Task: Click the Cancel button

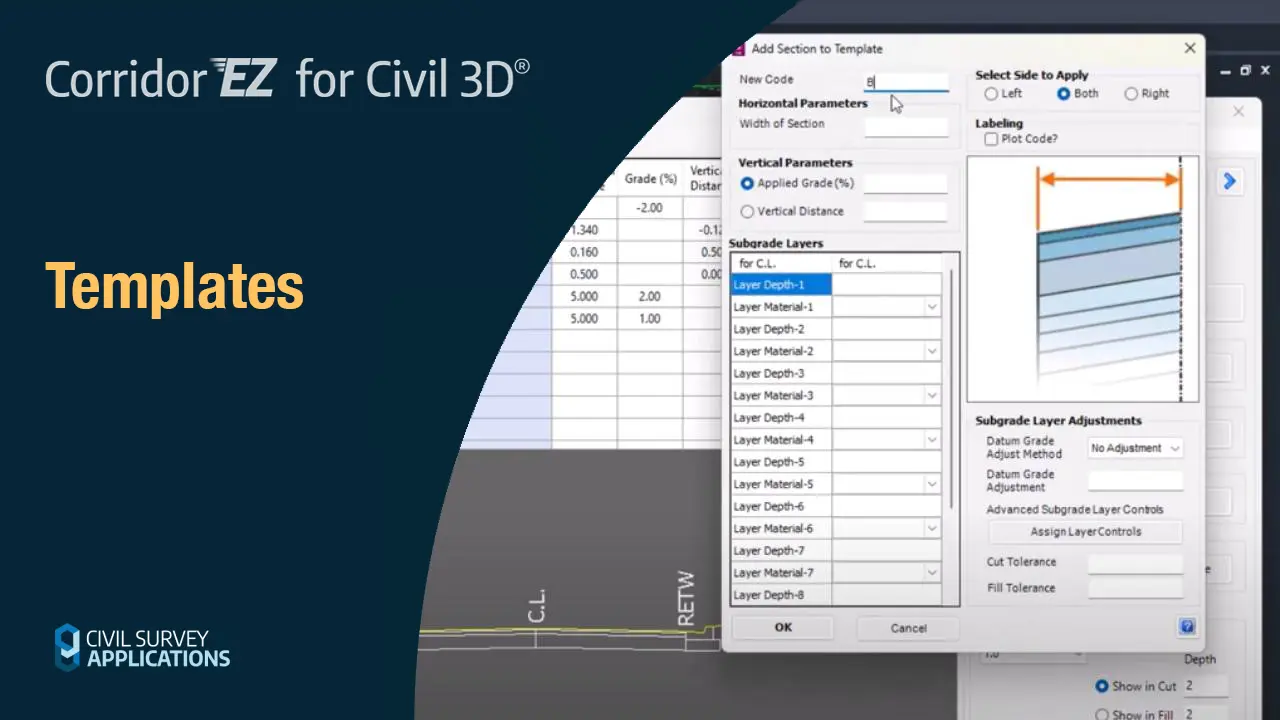Action: (908, 628)
